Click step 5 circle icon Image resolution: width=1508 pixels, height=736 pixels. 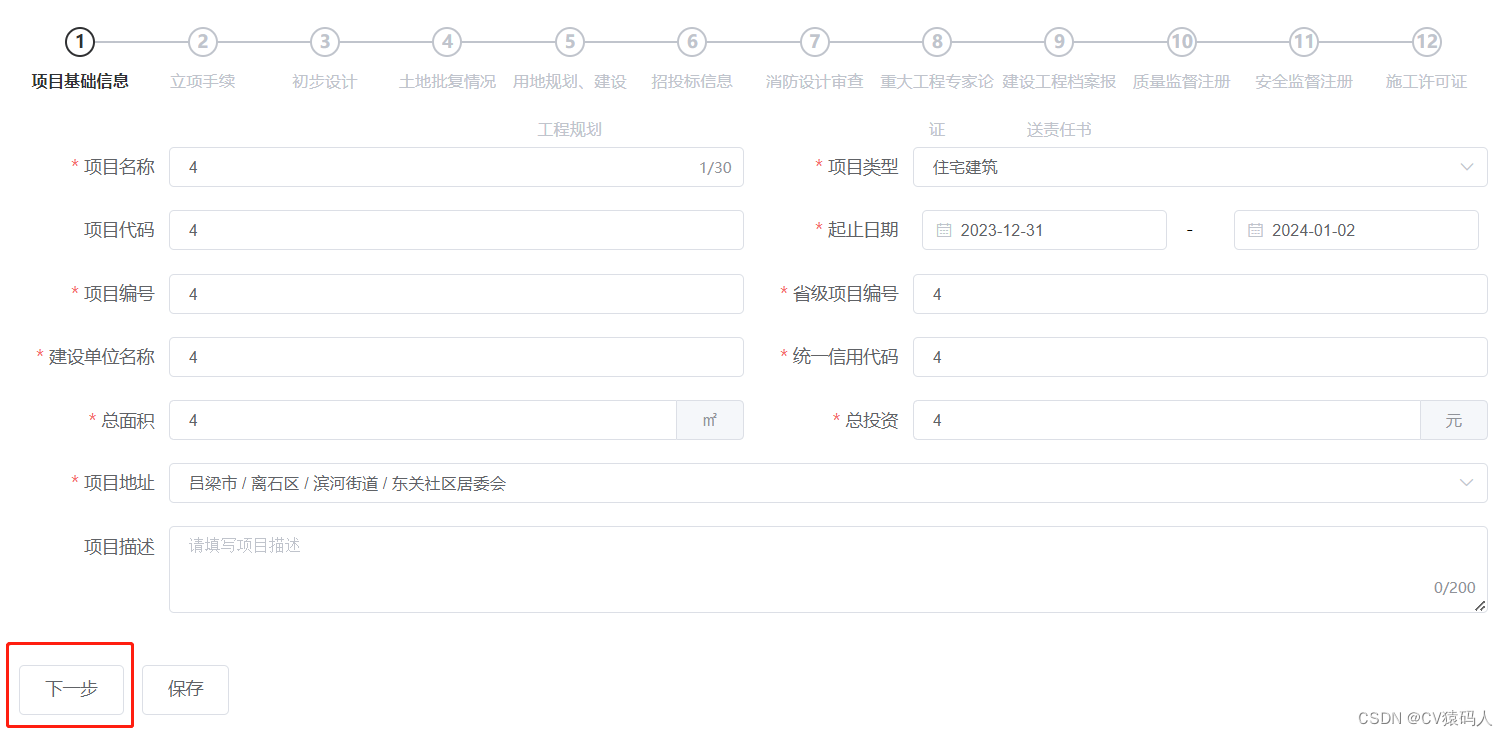click(x=569, y=42)
